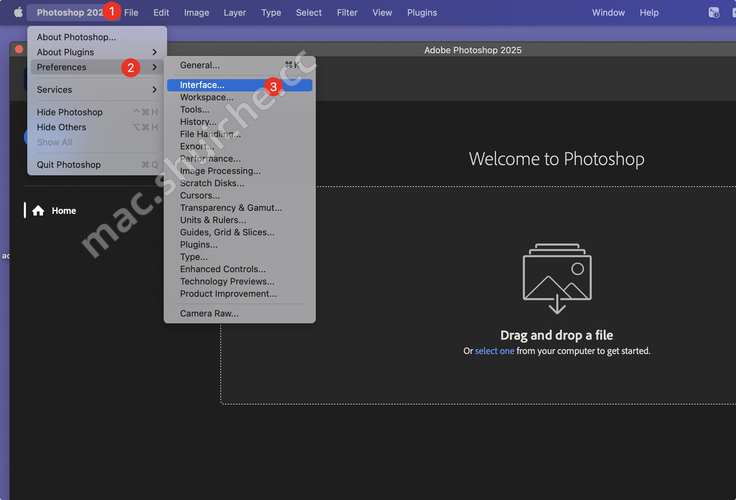Select the Home tab in sidebar
This screenshot has width=736, height=500.
tap(63, 211)
